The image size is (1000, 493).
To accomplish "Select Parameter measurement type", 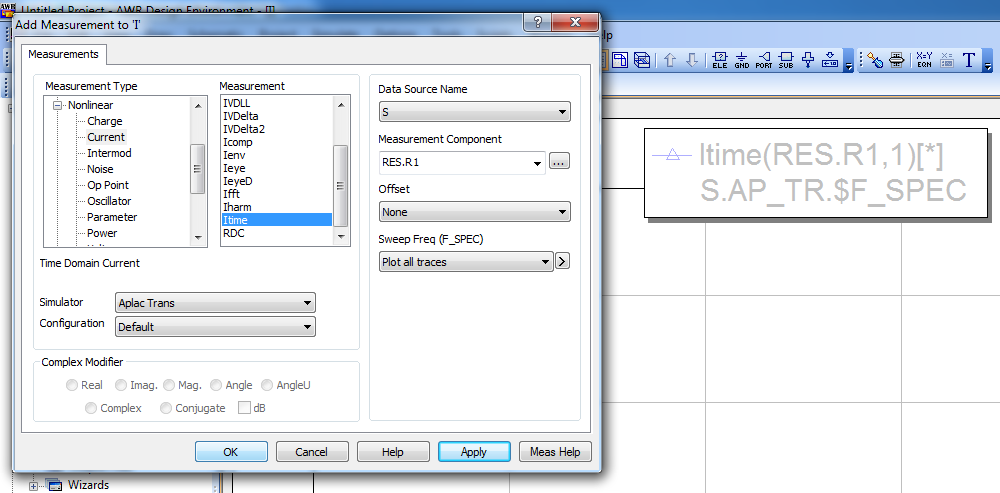I will coord(112,217).
